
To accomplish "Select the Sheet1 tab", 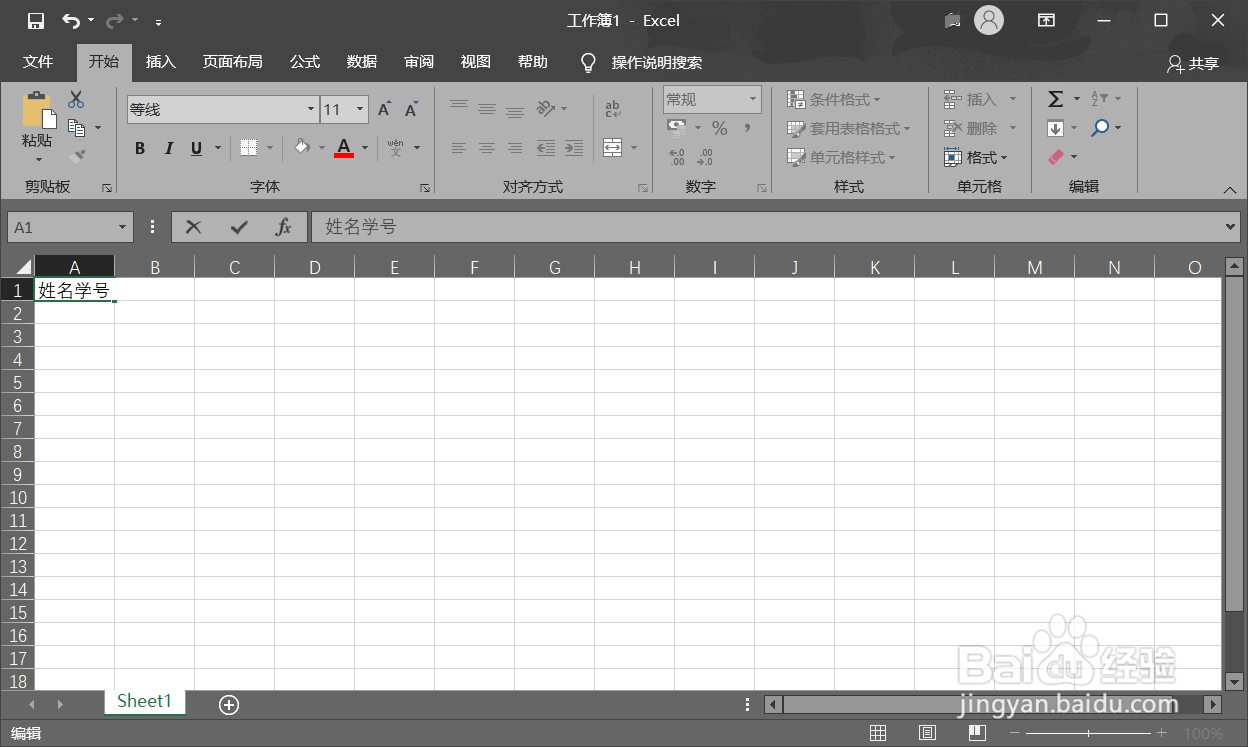I will (144, 701).
